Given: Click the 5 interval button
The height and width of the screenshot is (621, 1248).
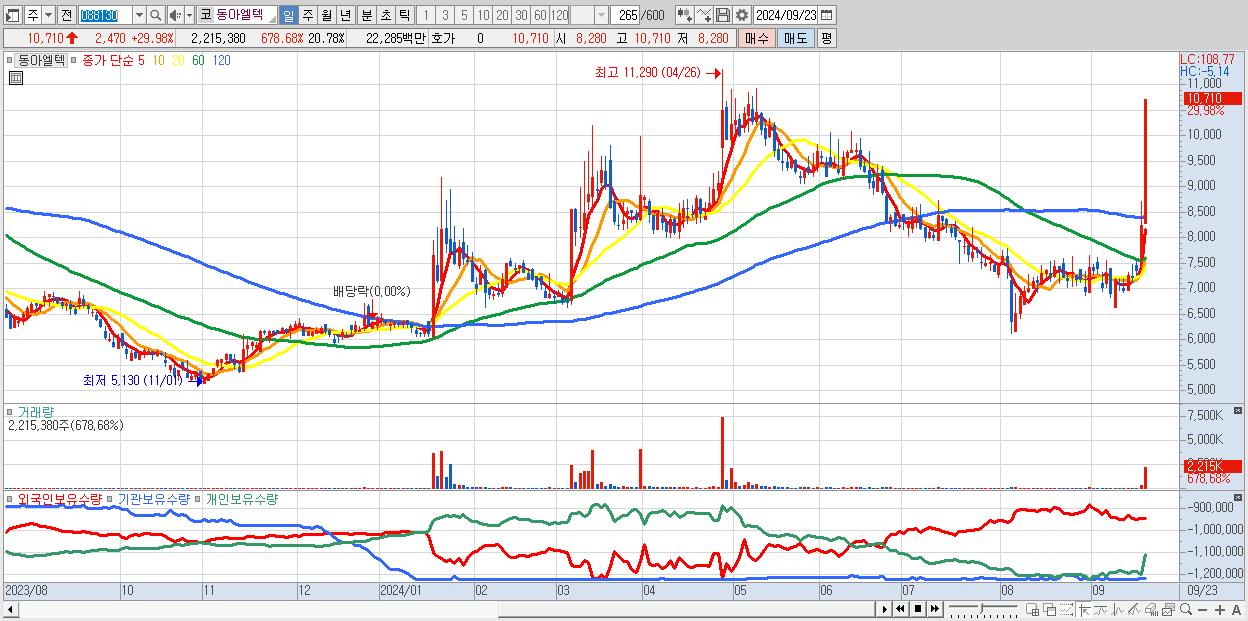Looking at the screenshot, I should pos(464,15).
